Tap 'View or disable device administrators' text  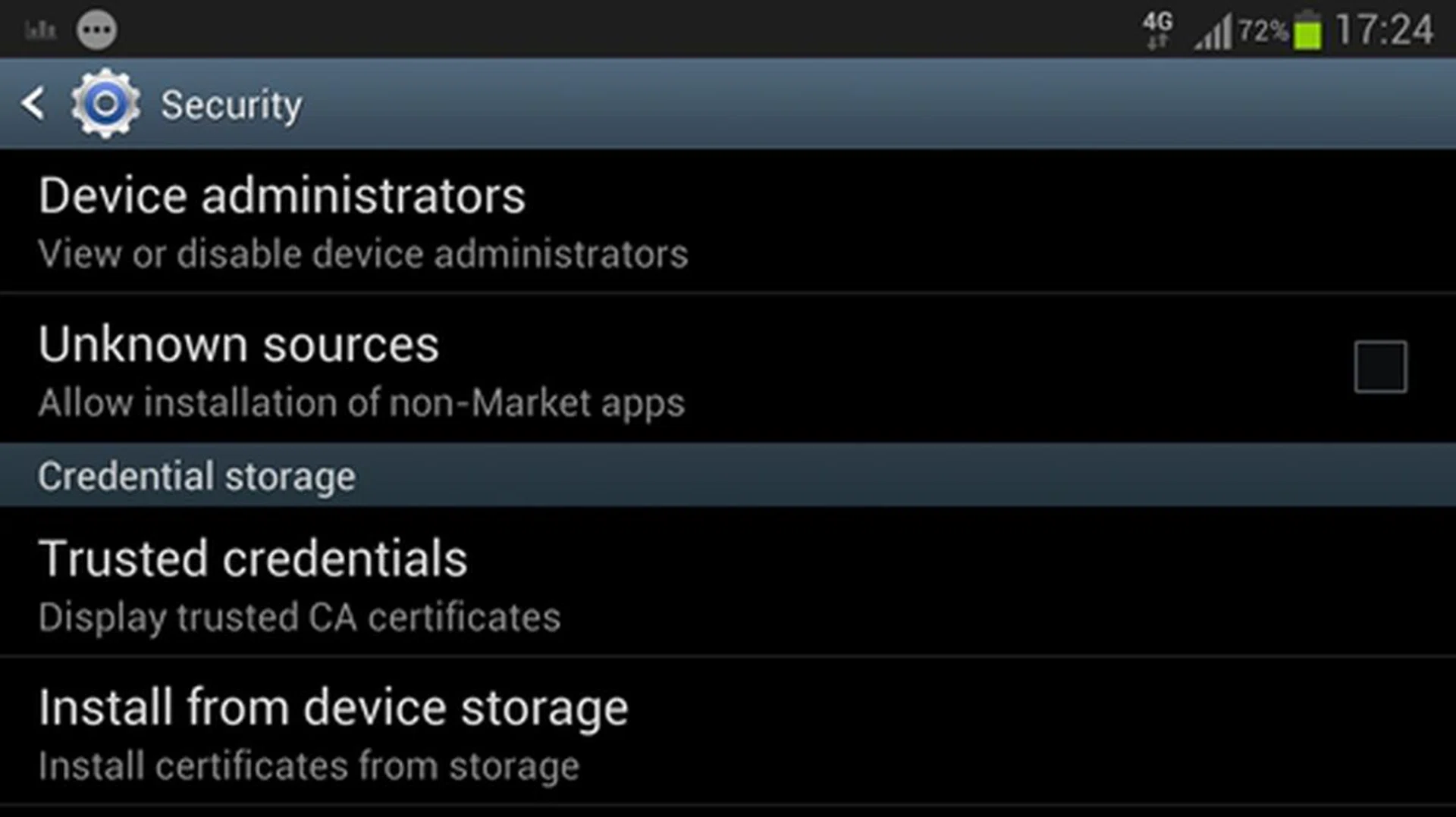point(363,254)
